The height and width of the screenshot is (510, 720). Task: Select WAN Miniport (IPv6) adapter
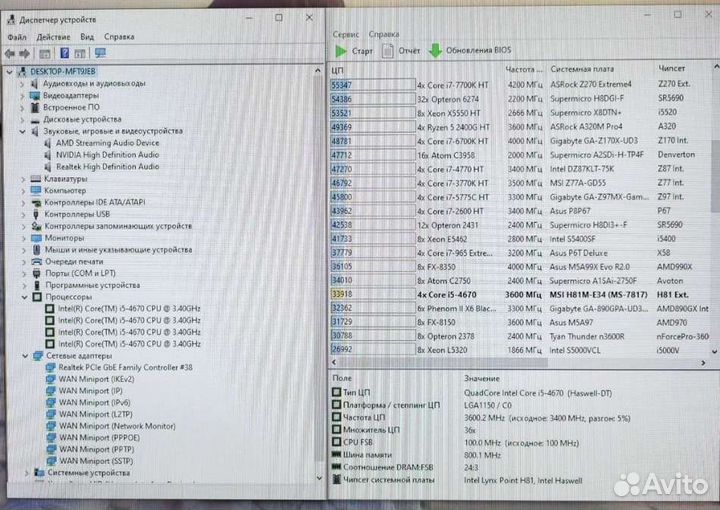(95, 403)
